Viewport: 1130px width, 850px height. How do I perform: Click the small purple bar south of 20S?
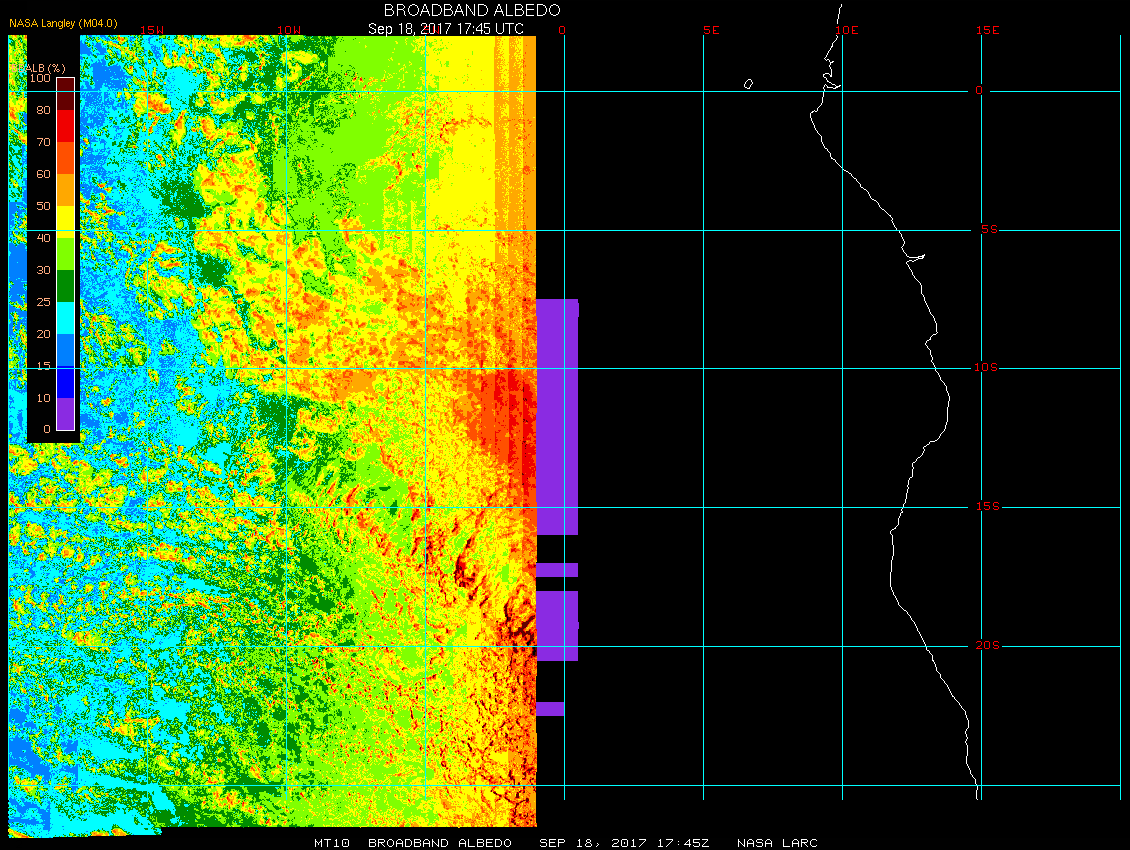(551, 709)
